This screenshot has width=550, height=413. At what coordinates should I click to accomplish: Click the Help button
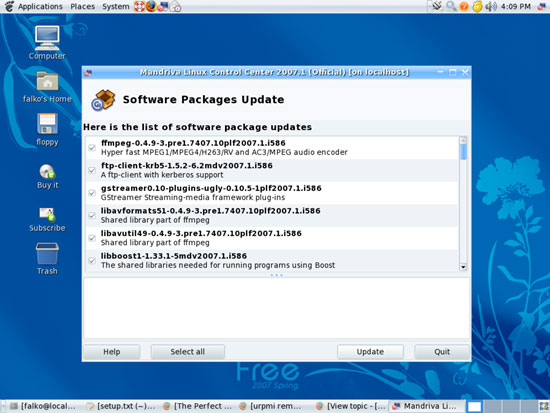pos(112,352)
